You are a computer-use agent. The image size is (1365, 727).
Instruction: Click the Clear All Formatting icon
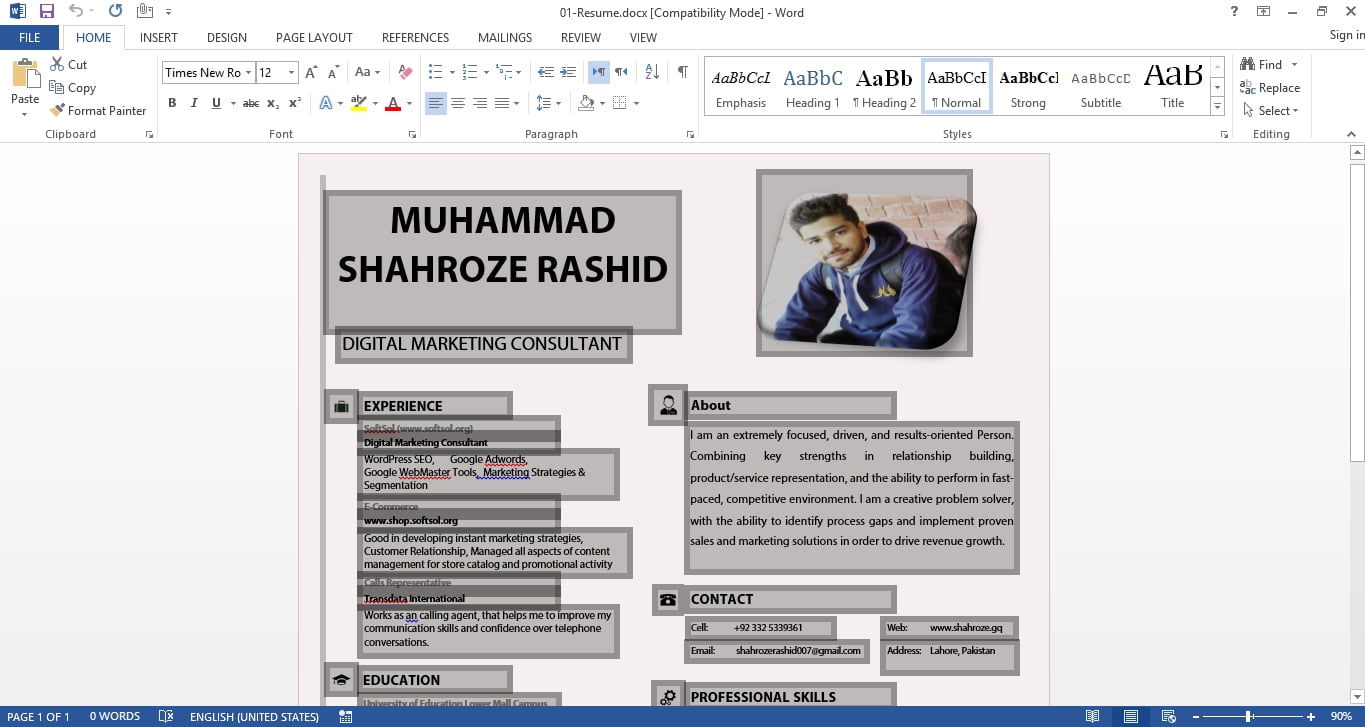tap(405, 72)
